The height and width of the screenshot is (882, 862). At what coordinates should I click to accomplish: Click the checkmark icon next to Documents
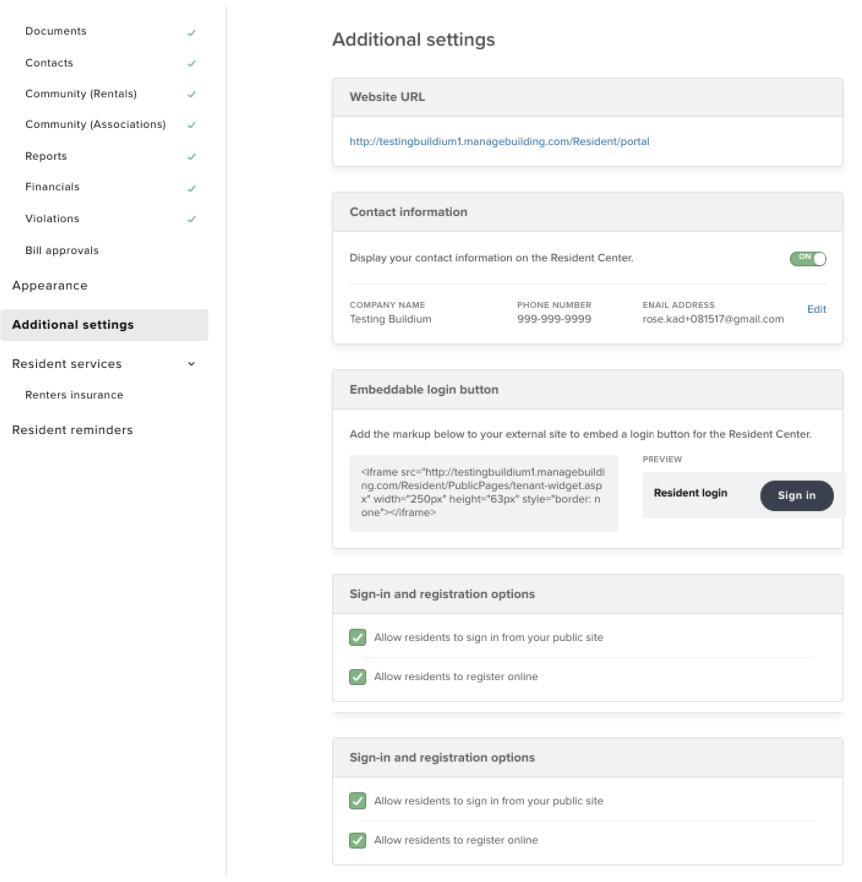click(x=191, y=33)
